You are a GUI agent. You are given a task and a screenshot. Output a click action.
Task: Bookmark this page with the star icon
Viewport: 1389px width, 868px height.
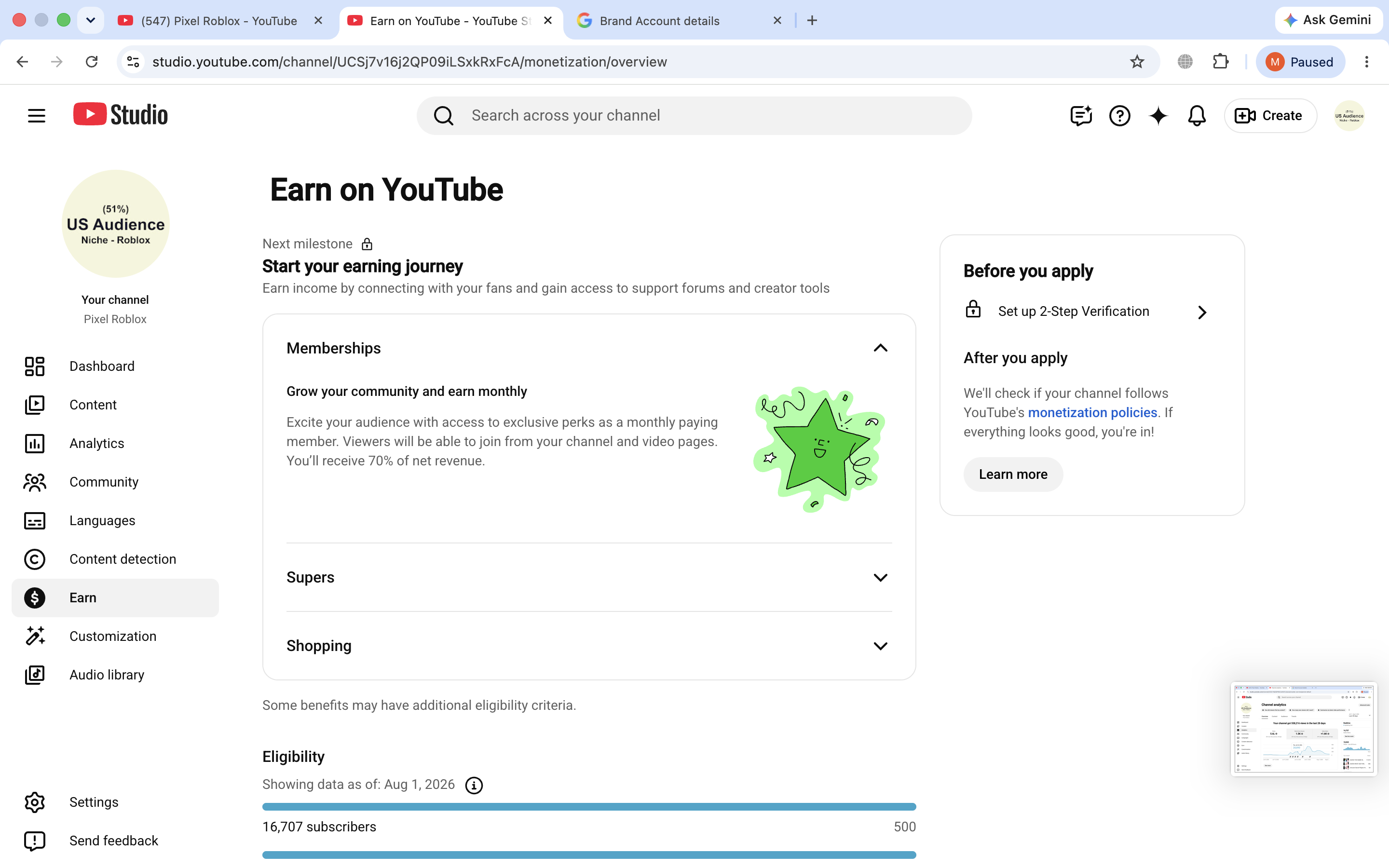pos(1136,62)
